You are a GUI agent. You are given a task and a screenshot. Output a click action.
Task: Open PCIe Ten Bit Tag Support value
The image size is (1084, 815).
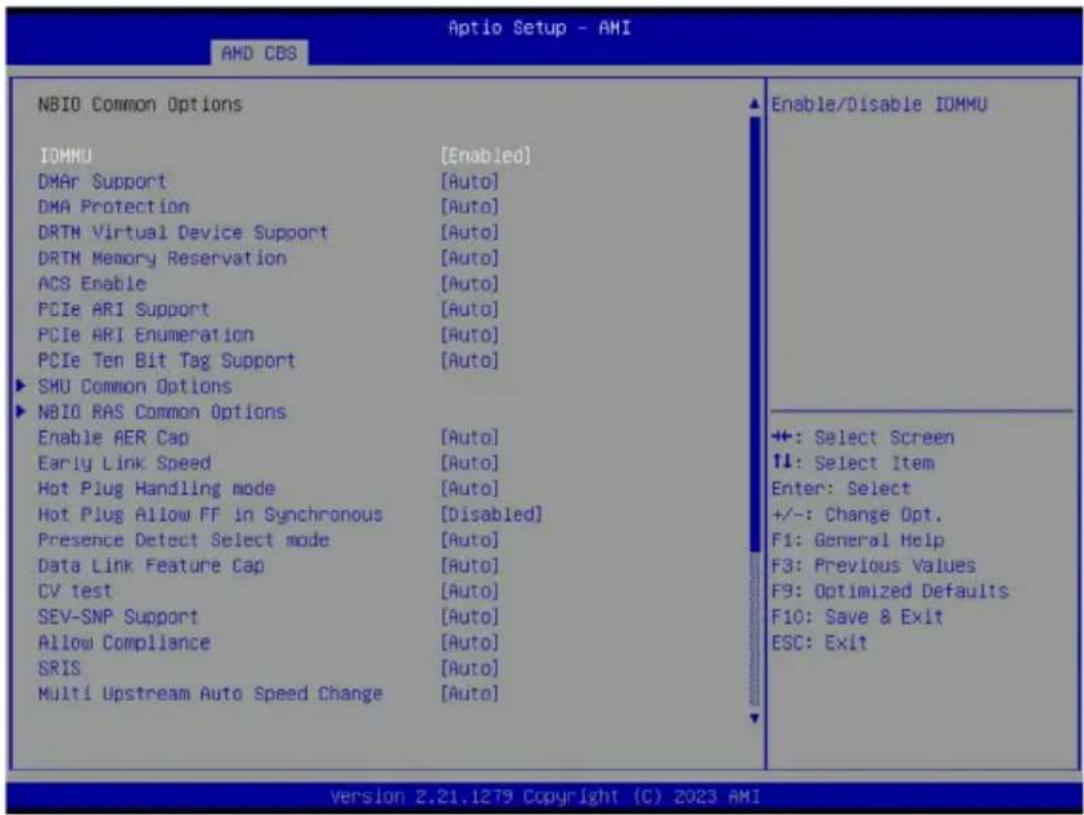point(469,360)
